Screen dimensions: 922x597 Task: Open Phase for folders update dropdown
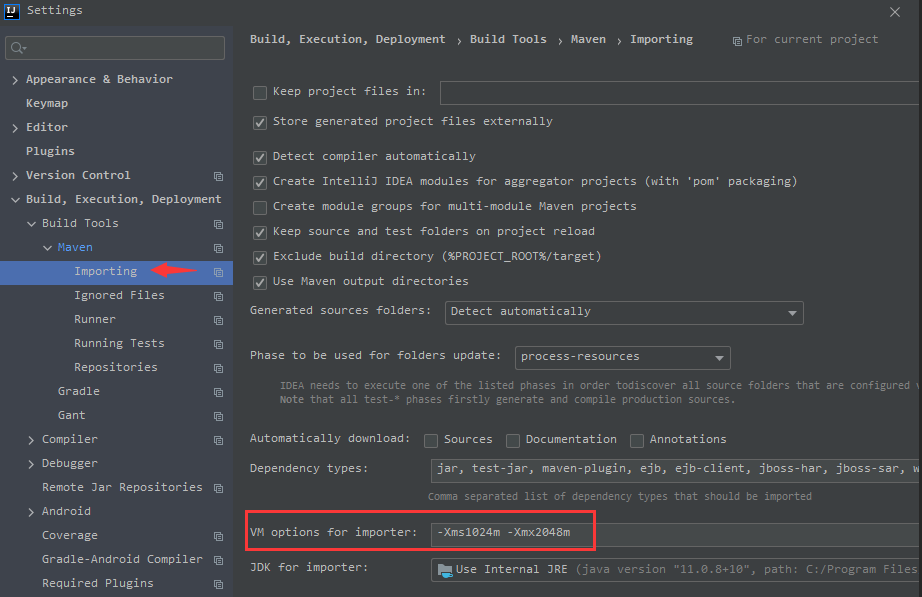click(622, 358)
